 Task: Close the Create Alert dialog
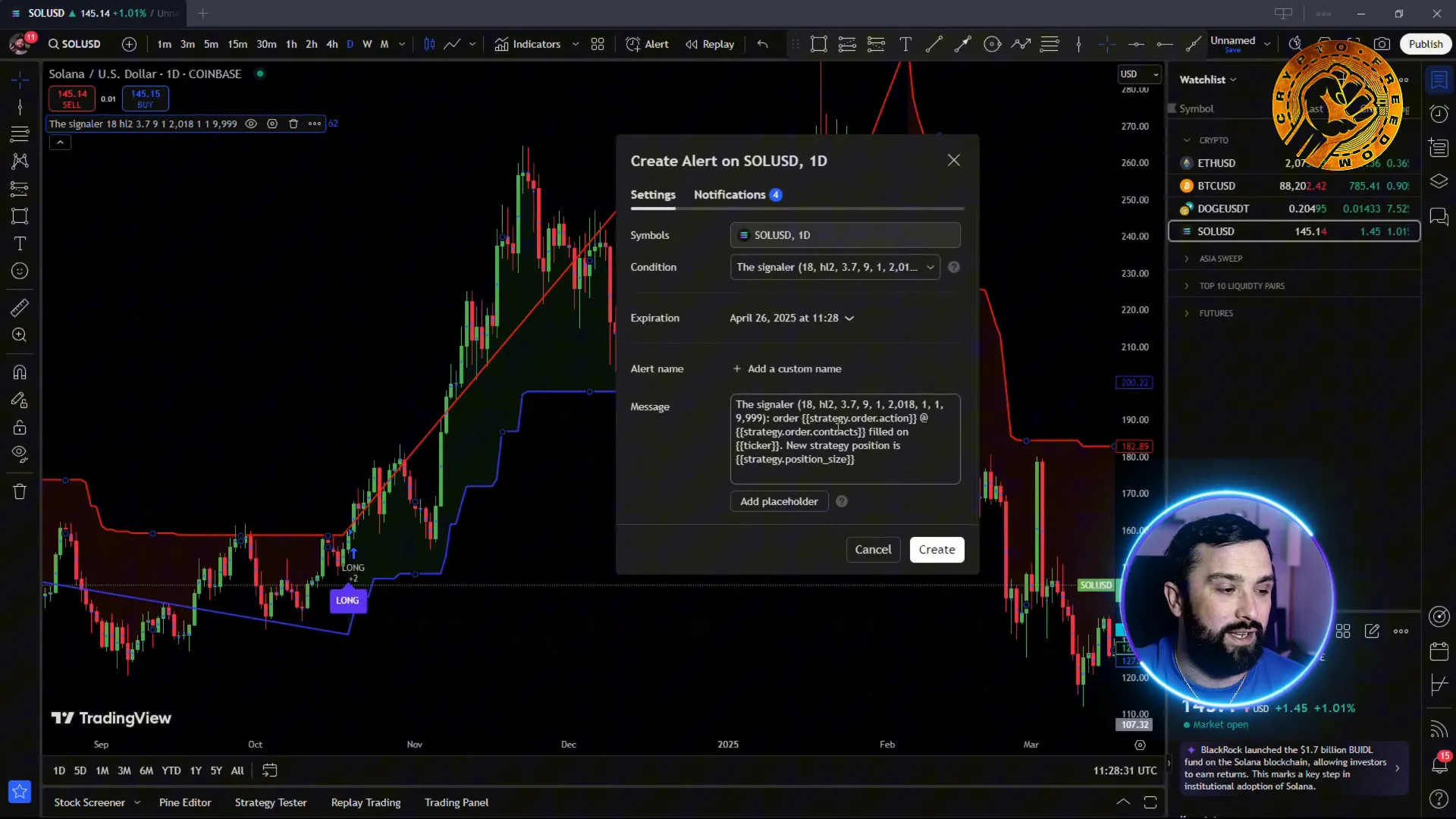953,160
